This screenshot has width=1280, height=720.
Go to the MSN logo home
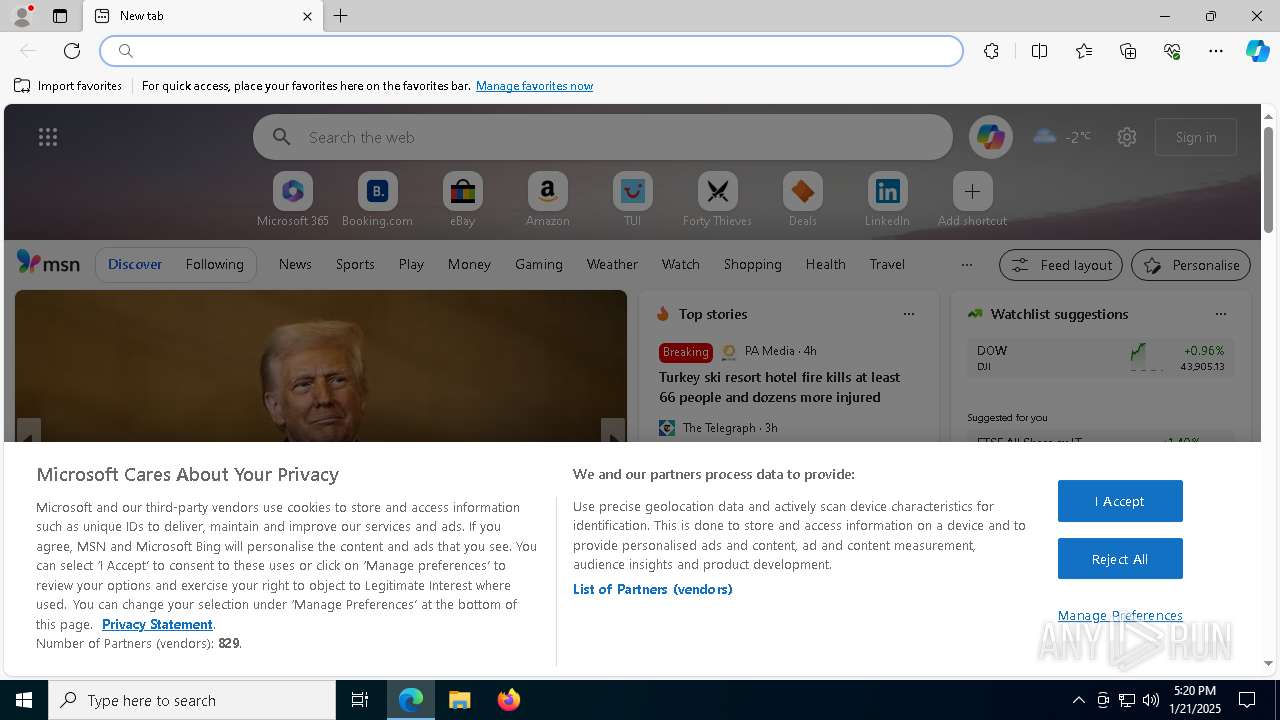tap(48, 263)
